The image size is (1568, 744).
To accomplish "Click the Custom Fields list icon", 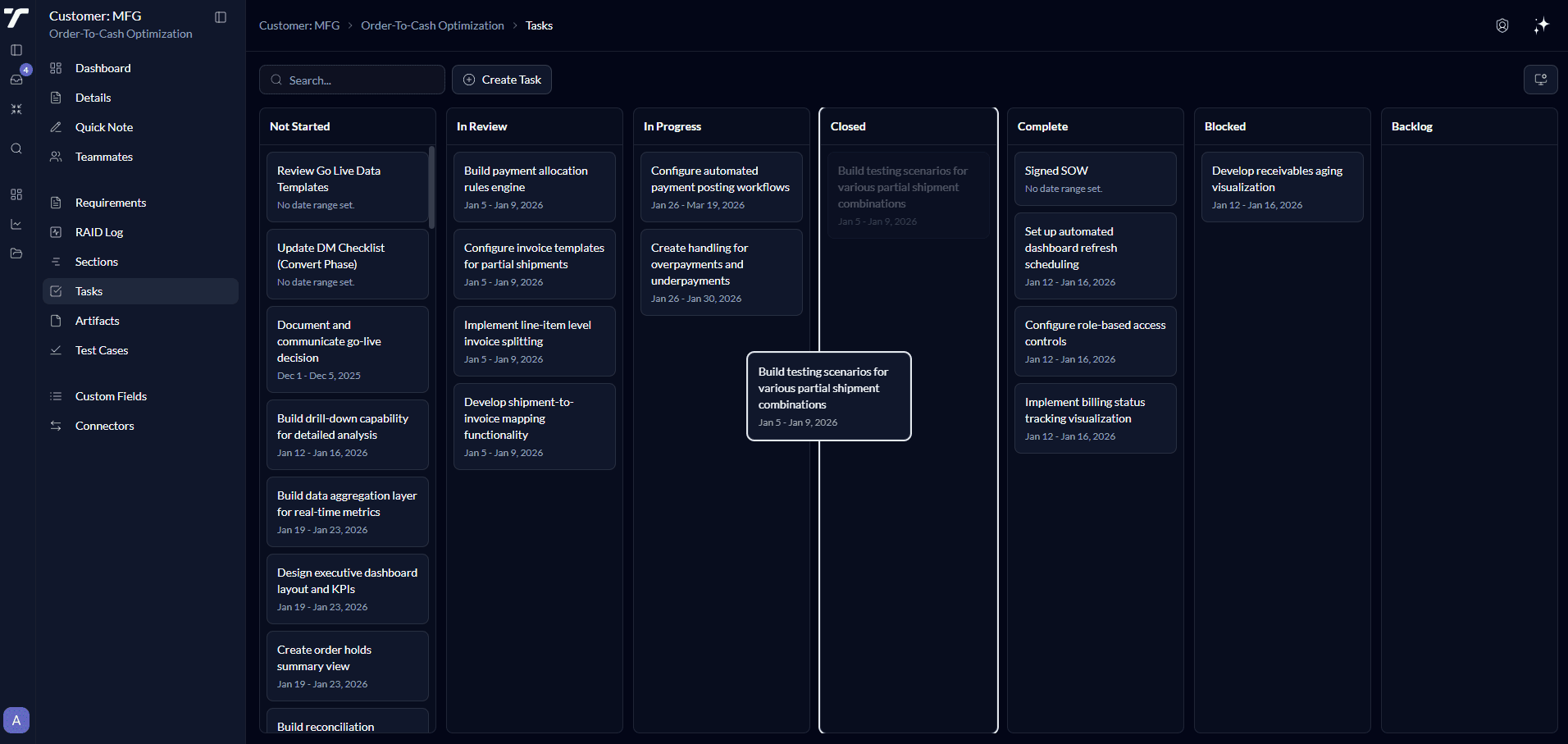I will pos(56,396).
